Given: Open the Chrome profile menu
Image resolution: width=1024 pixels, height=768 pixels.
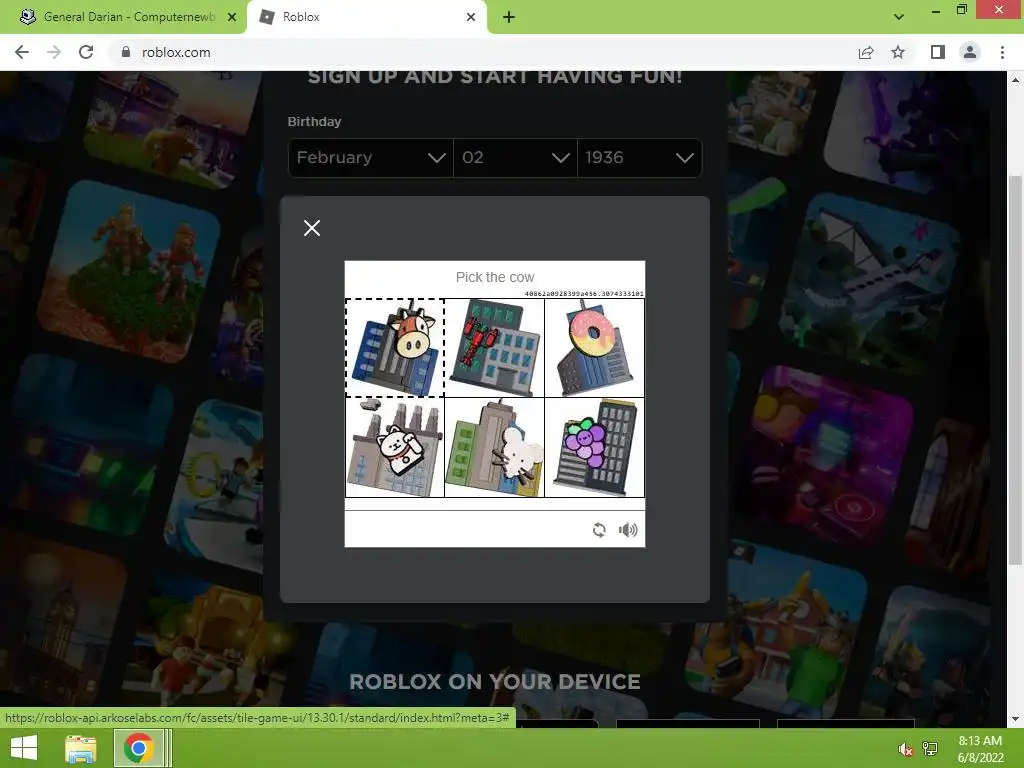Looking at the screenshot, I should click(x=970, y=52).
